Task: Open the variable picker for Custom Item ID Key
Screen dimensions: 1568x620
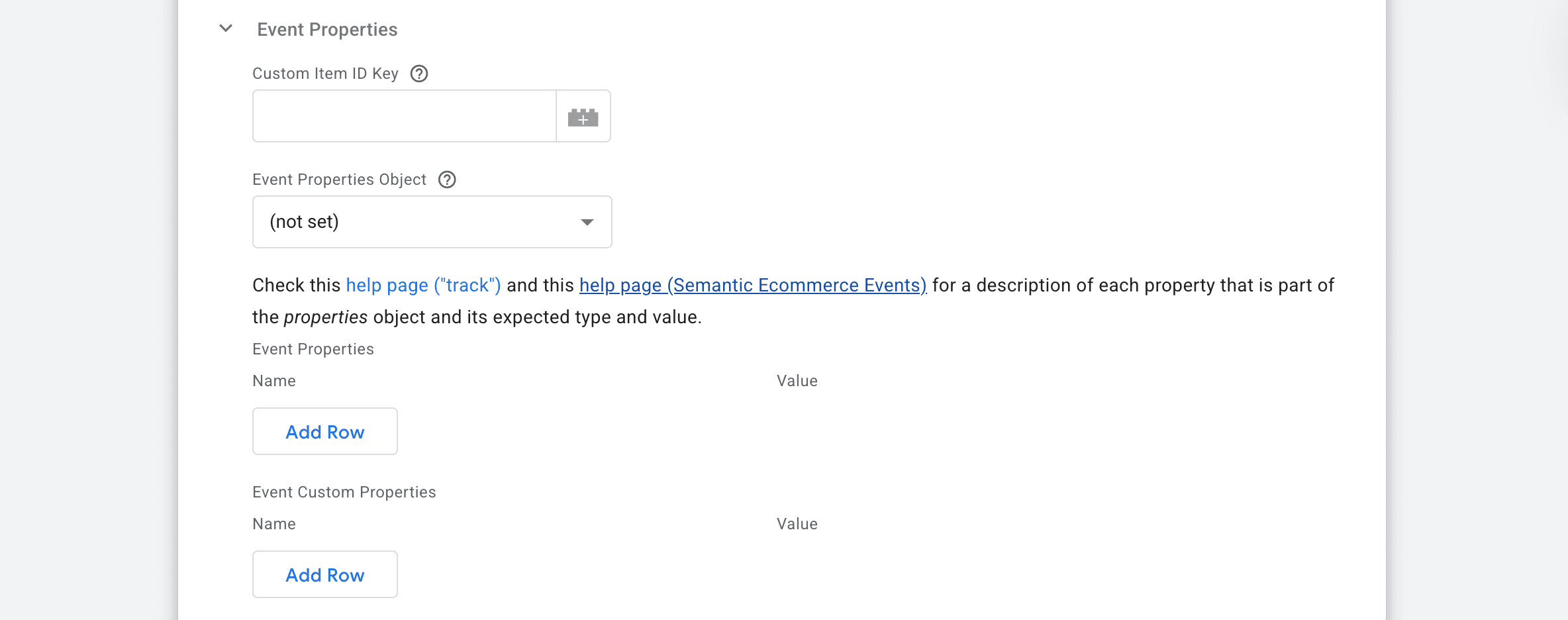Action: pos(583,116)
